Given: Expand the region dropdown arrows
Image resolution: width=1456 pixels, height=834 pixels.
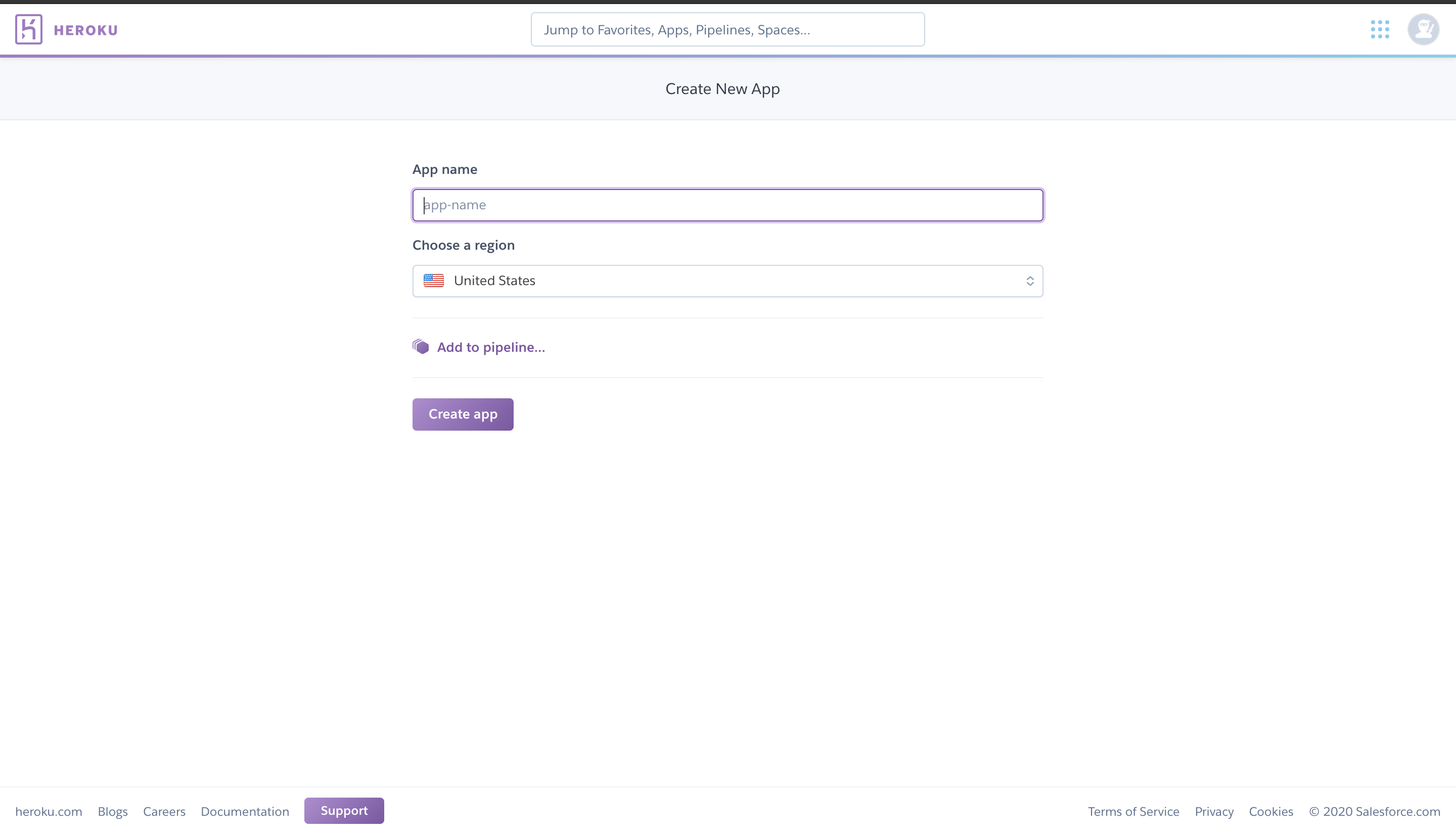Looking at the screenshot, I should (1029, 281).
